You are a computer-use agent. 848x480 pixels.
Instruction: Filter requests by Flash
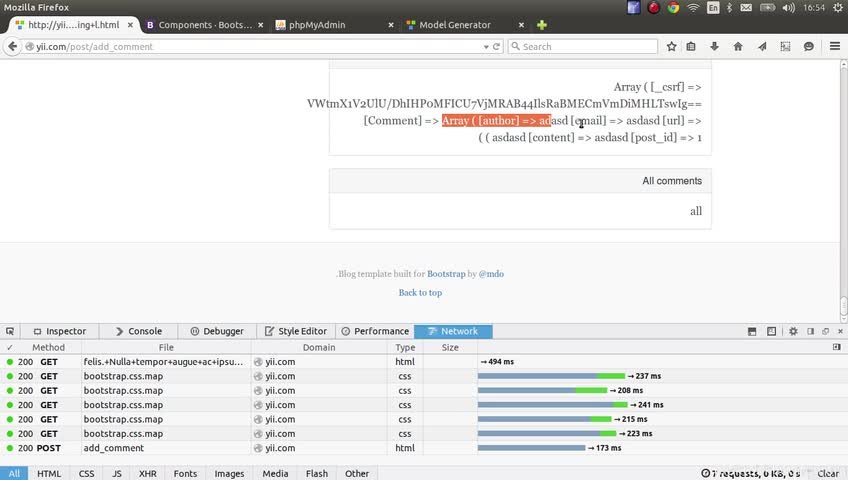(x=316, y=474)
